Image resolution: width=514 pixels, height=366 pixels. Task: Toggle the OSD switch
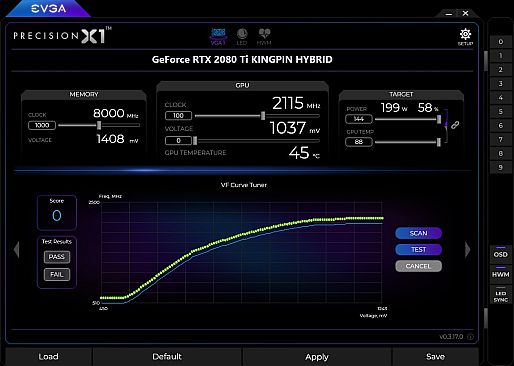(x=501, y=253)
